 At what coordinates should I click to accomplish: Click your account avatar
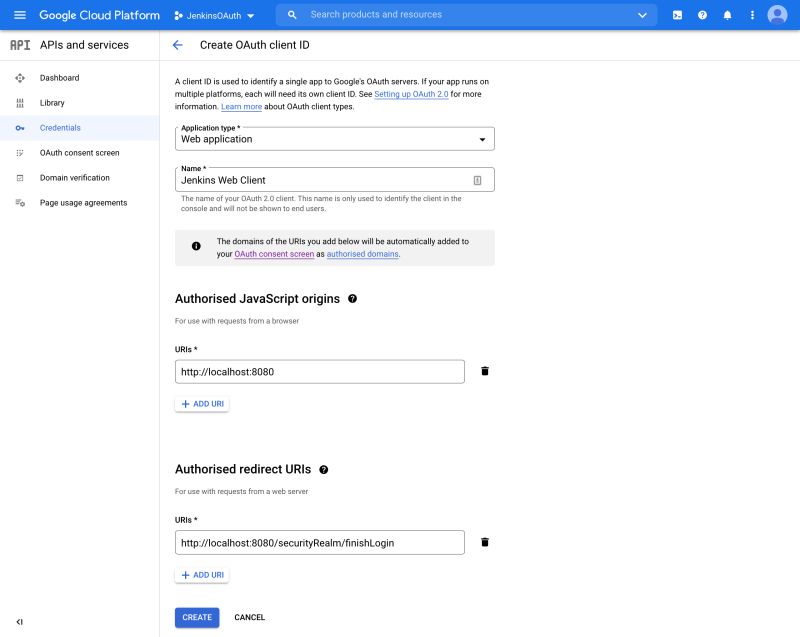(x=777, y=15)
